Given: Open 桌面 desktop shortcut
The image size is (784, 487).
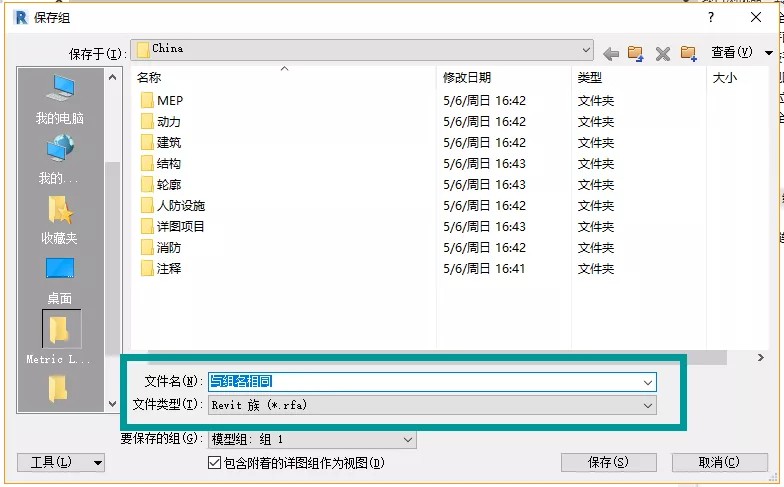Looking at the screenshot, I should (60, 280).
